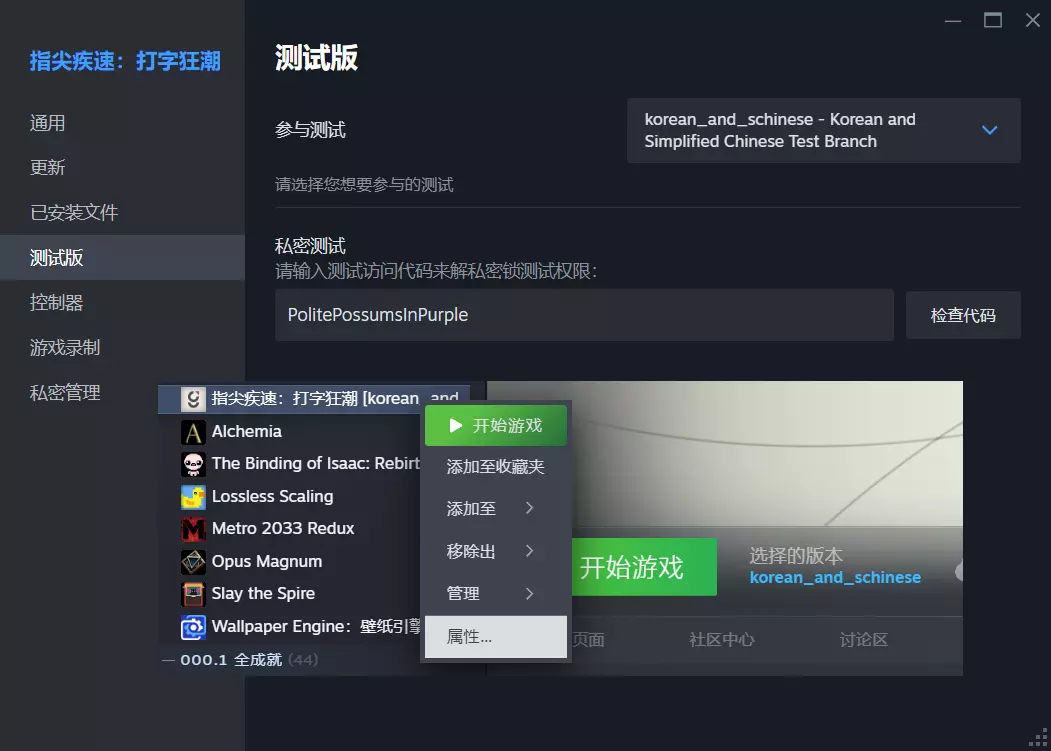Click the 检查代码 button
This screenshot has height=751, width=1051.
tap(963, 315)
